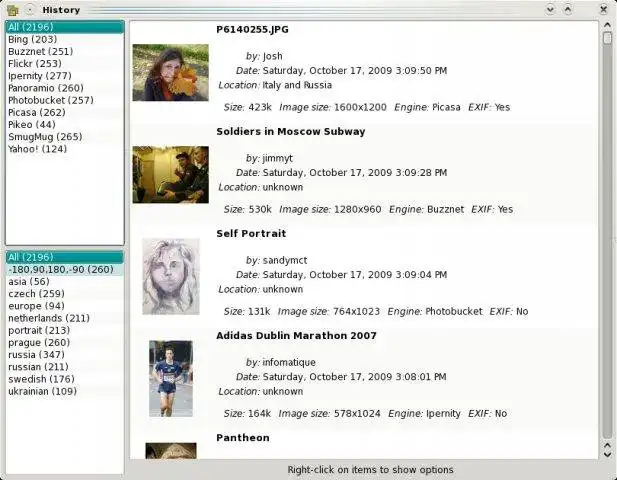Select the netherlands (211) tag
Viewport: 617px width, 480px height.
65,318
